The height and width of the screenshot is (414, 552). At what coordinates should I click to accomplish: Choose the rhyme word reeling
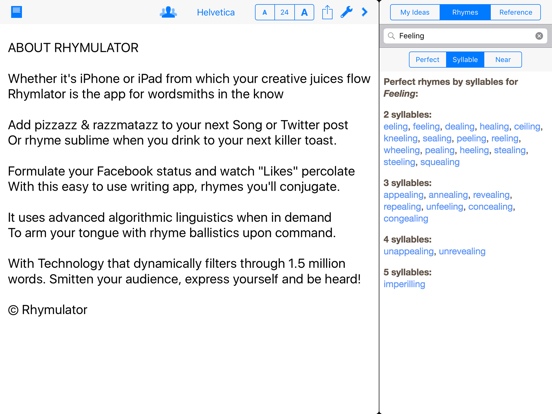[x=505, y=138]
